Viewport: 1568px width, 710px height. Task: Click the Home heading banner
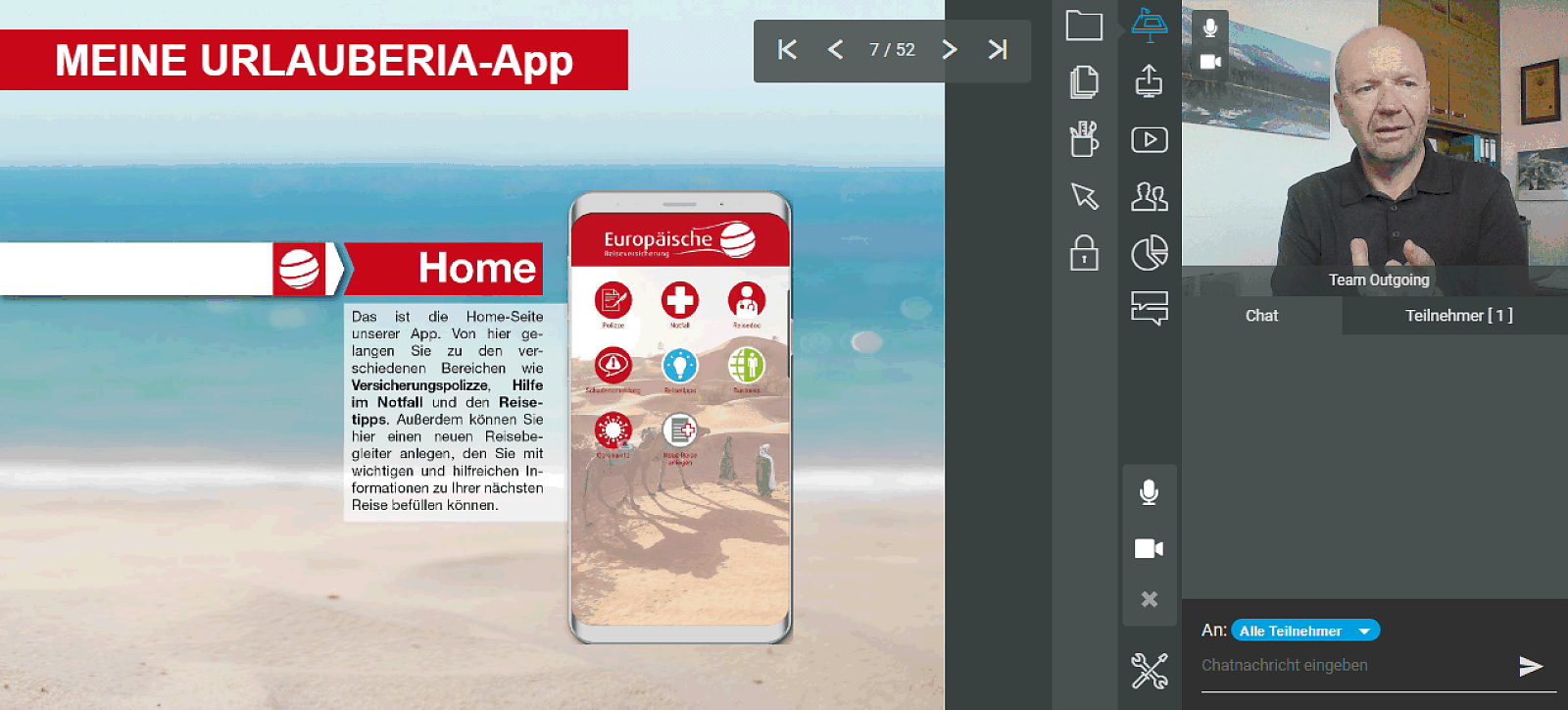tap(444, 269)
